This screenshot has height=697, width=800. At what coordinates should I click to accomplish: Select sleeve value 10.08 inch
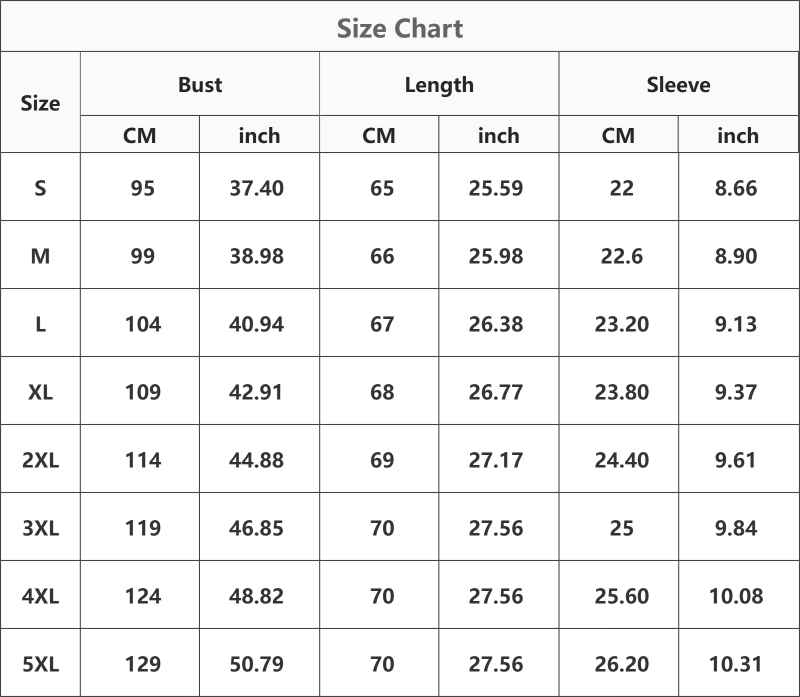(x=736, y=596)
